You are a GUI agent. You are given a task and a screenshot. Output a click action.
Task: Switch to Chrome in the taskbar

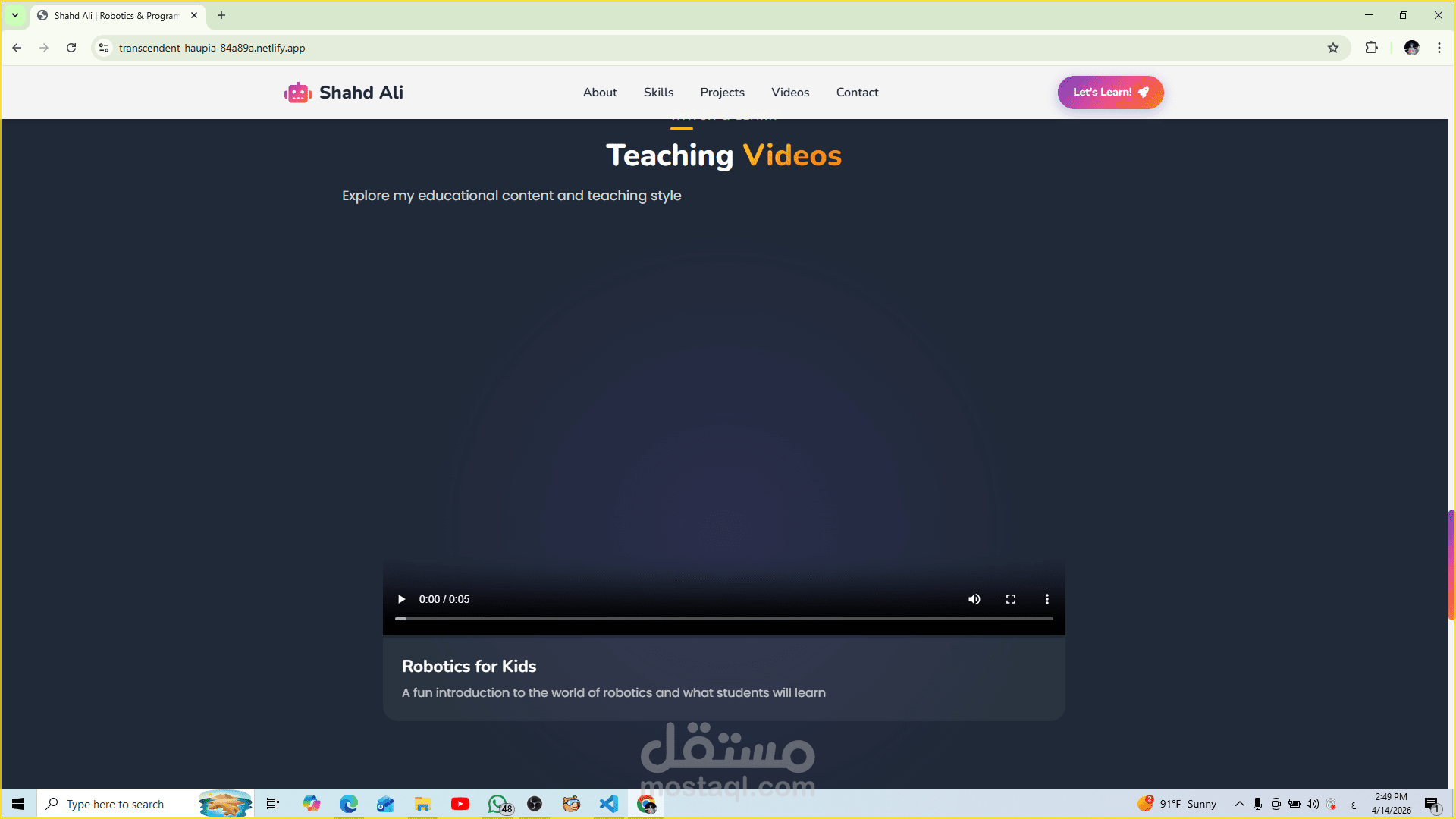point(646,804)
